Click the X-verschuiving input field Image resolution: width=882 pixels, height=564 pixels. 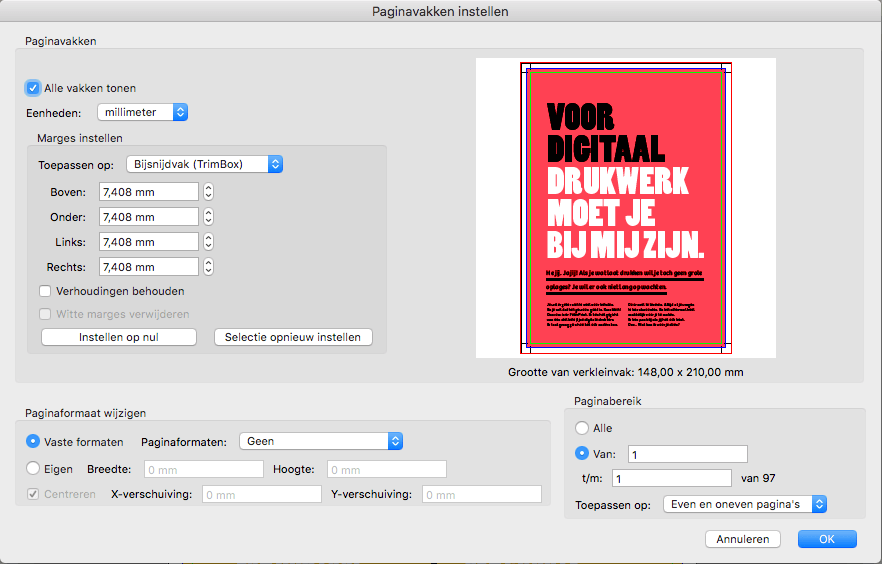pos(262,494)
